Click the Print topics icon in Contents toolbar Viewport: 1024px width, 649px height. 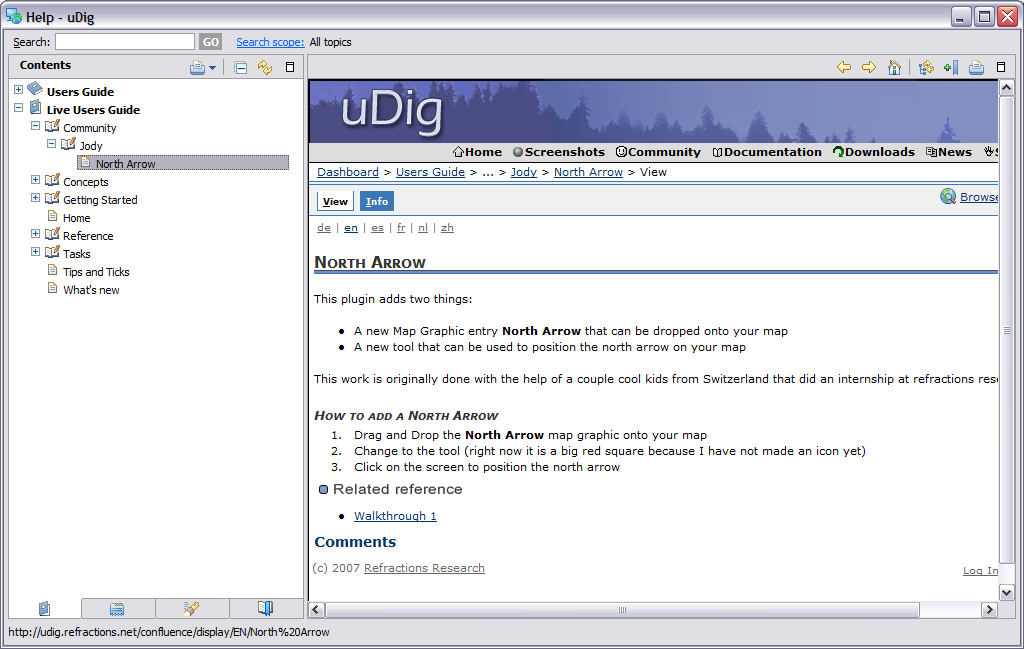[197, 67]
